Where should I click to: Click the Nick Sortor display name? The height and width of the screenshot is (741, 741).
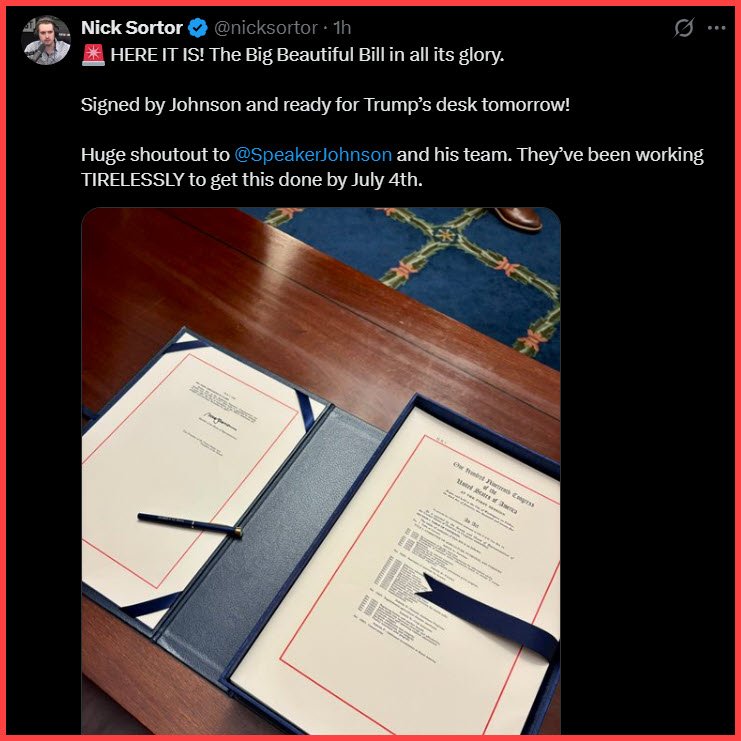coord(132,28)
